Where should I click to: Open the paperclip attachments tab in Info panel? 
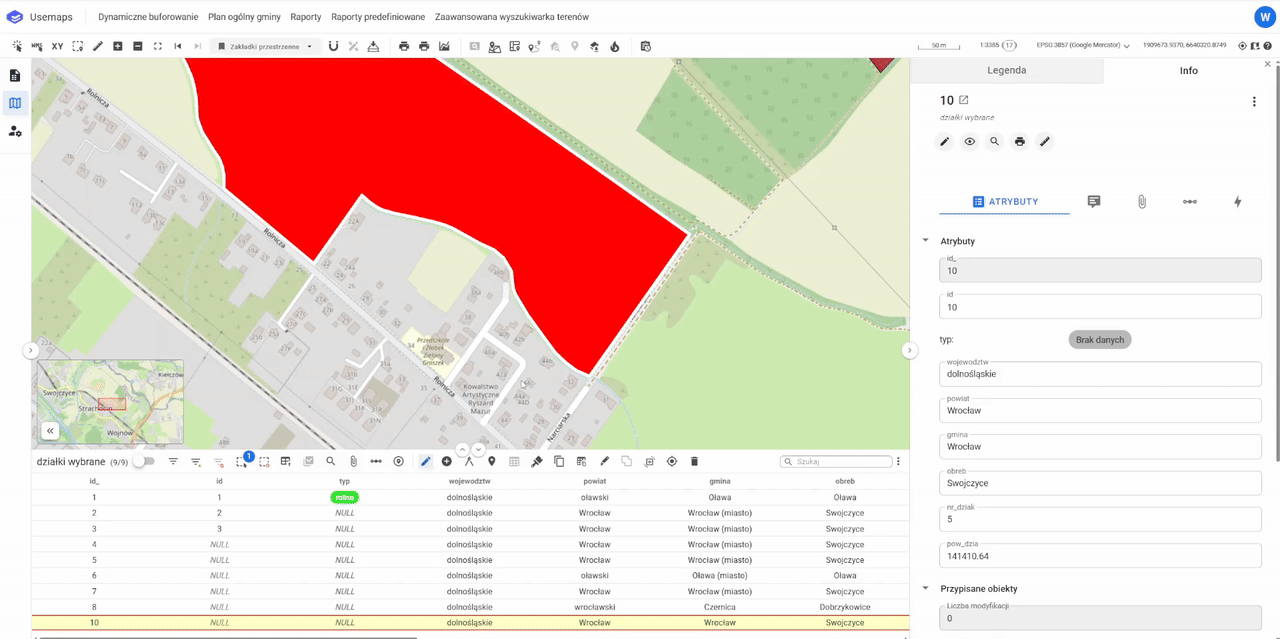(1141, 202)
